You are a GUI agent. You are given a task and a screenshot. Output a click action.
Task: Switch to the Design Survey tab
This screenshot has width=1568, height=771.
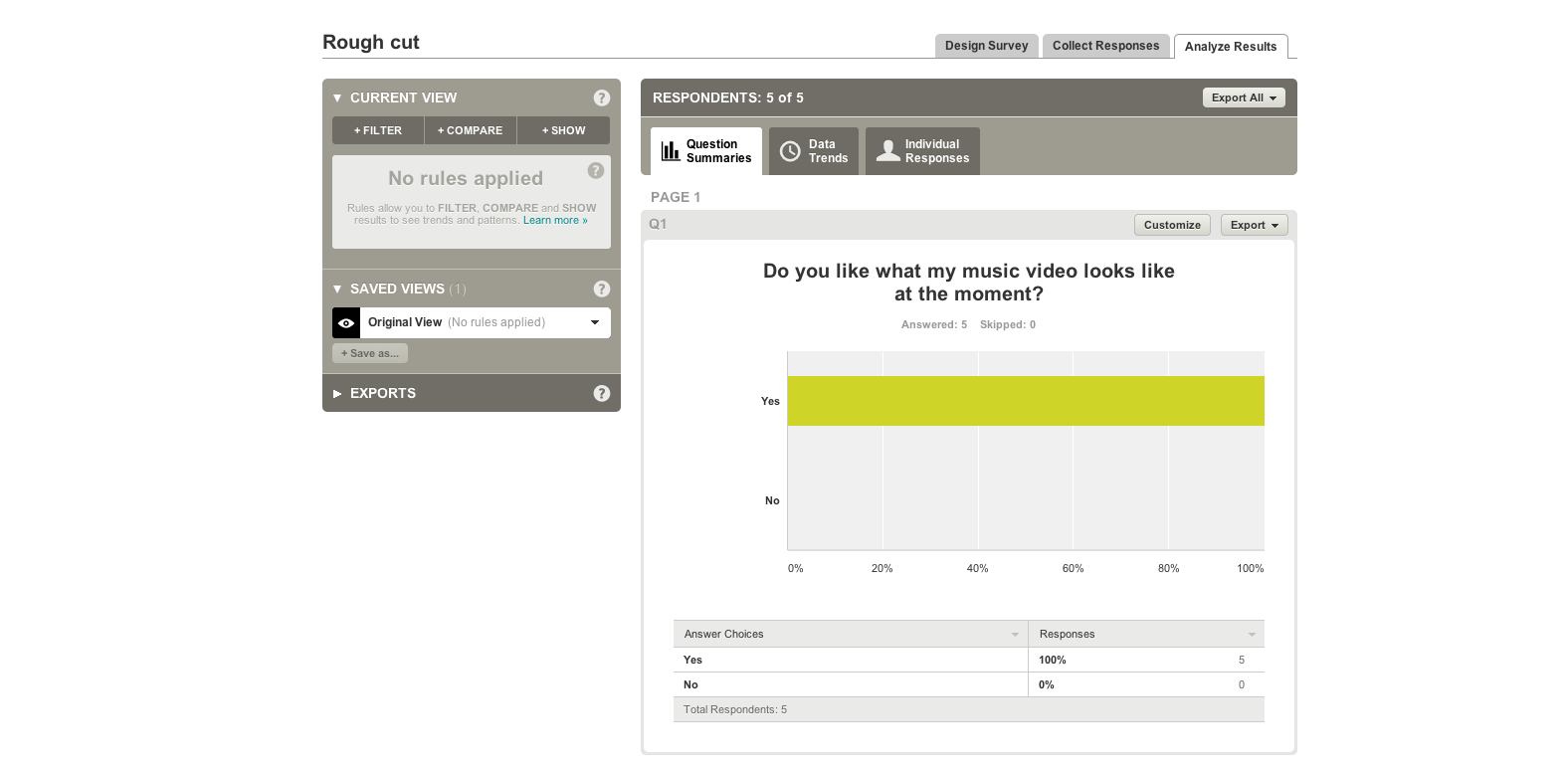[986, 46]
